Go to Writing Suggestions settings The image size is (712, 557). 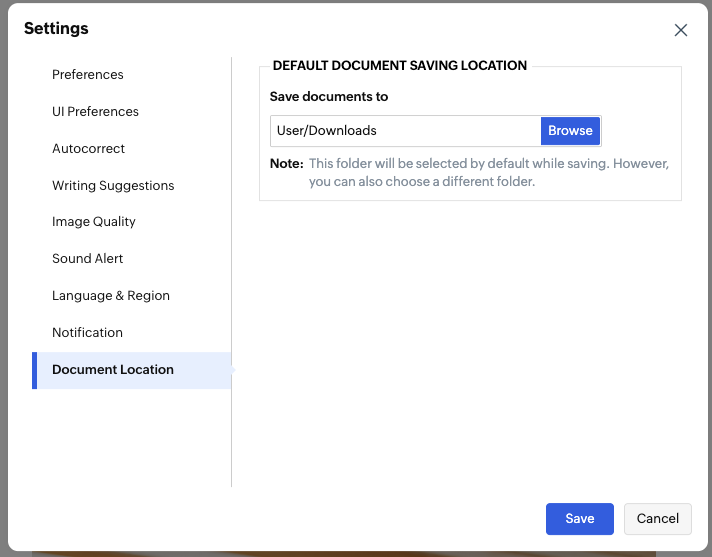(x=113, y=185)
